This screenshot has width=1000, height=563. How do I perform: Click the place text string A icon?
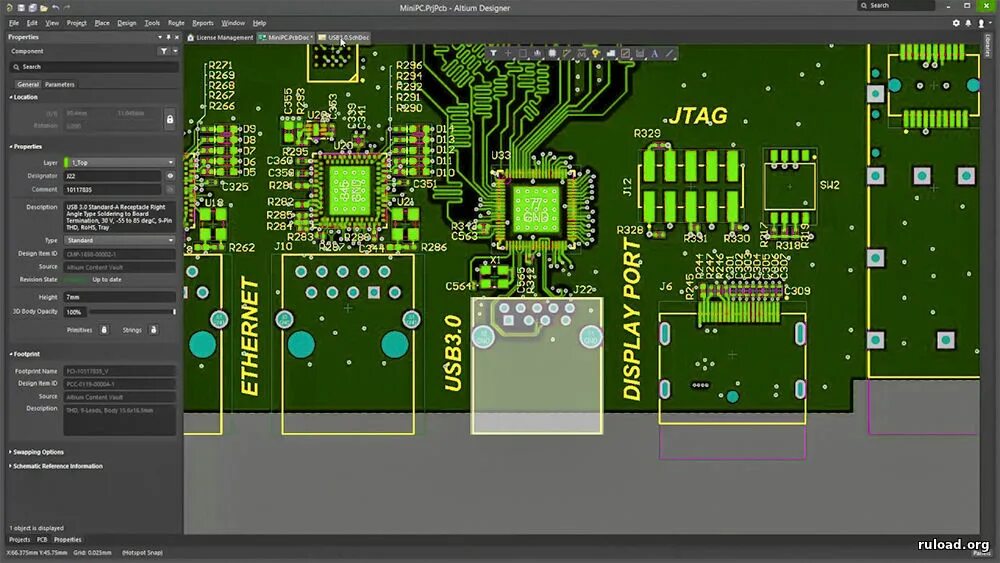pyautogui.click(x=654, y=54)
